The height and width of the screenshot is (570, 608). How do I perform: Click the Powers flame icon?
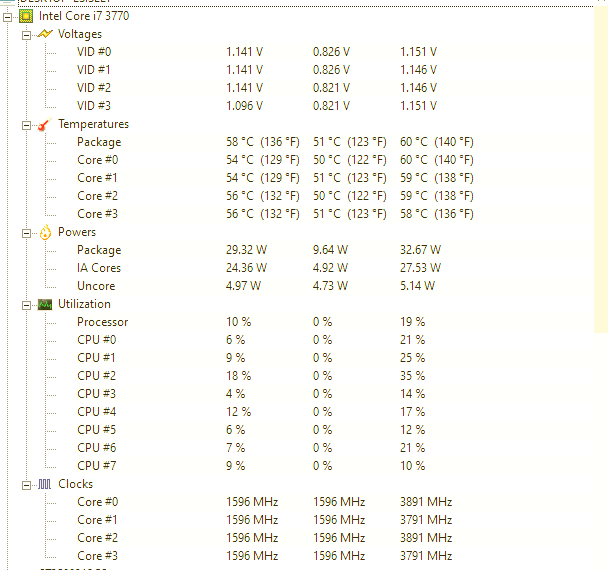(45, 232)
